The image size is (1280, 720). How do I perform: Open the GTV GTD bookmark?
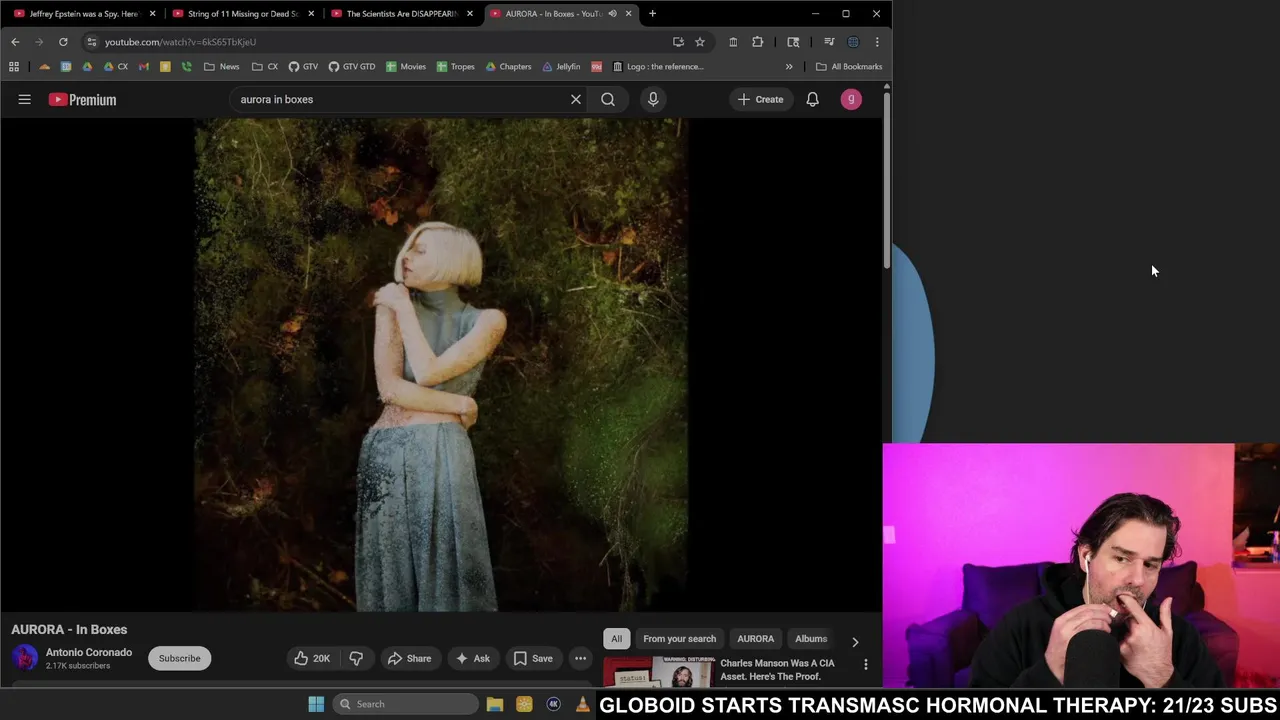(351, 67)
